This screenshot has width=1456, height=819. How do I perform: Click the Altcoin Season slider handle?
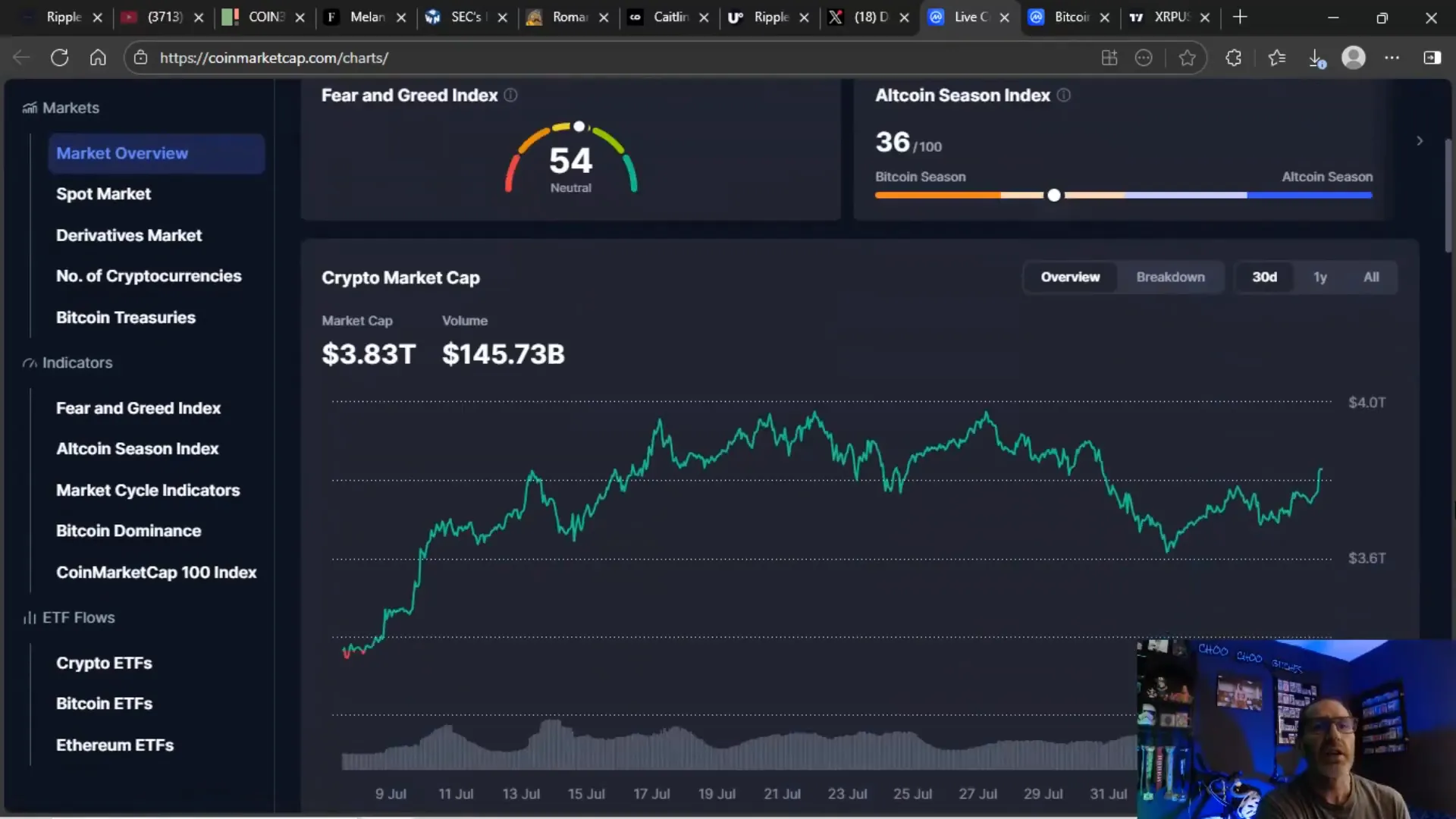[1054, 196]
